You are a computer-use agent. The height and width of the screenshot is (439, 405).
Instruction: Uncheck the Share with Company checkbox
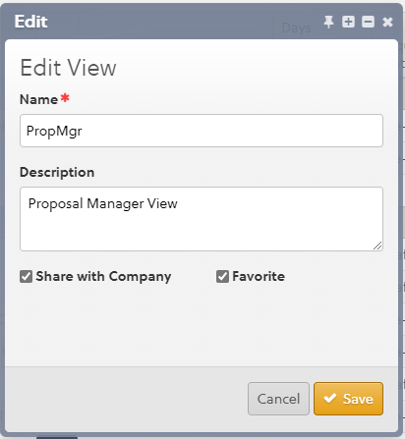tap(26, 276)
